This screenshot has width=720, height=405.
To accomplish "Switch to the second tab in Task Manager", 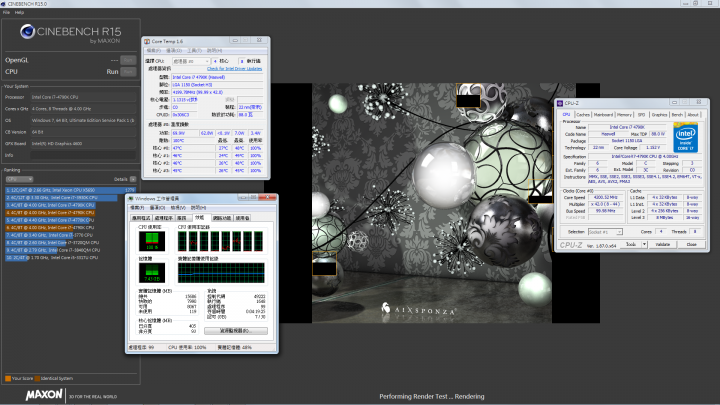I will pos(163,218).
